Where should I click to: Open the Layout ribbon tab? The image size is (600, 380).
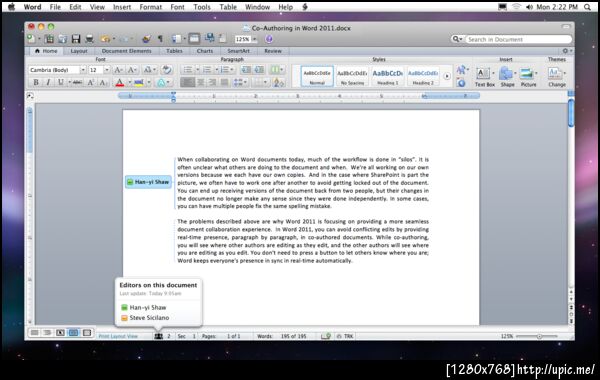coord(79,51)
